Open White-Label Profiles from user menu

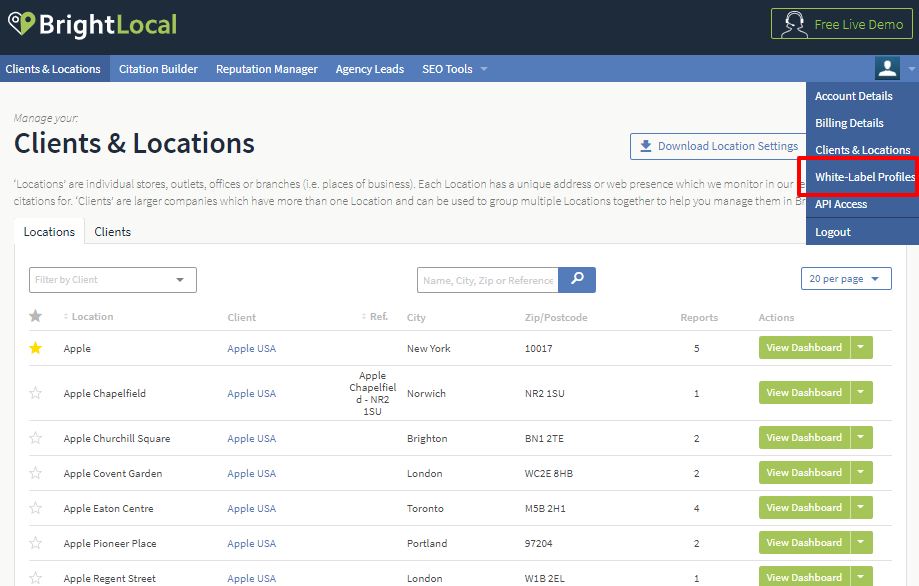[x=864, y=177]
